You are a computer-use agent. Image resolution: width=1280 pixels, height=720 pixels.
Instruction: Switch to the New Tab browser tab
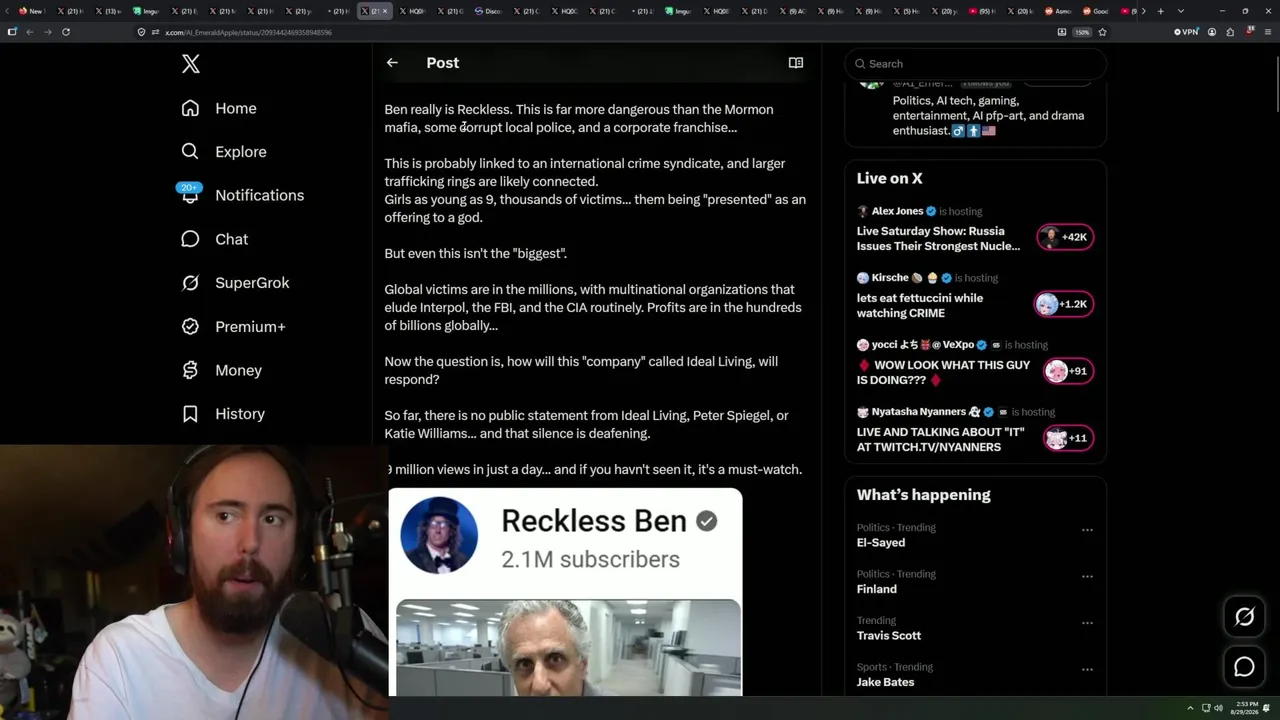[x=33, y=11]
